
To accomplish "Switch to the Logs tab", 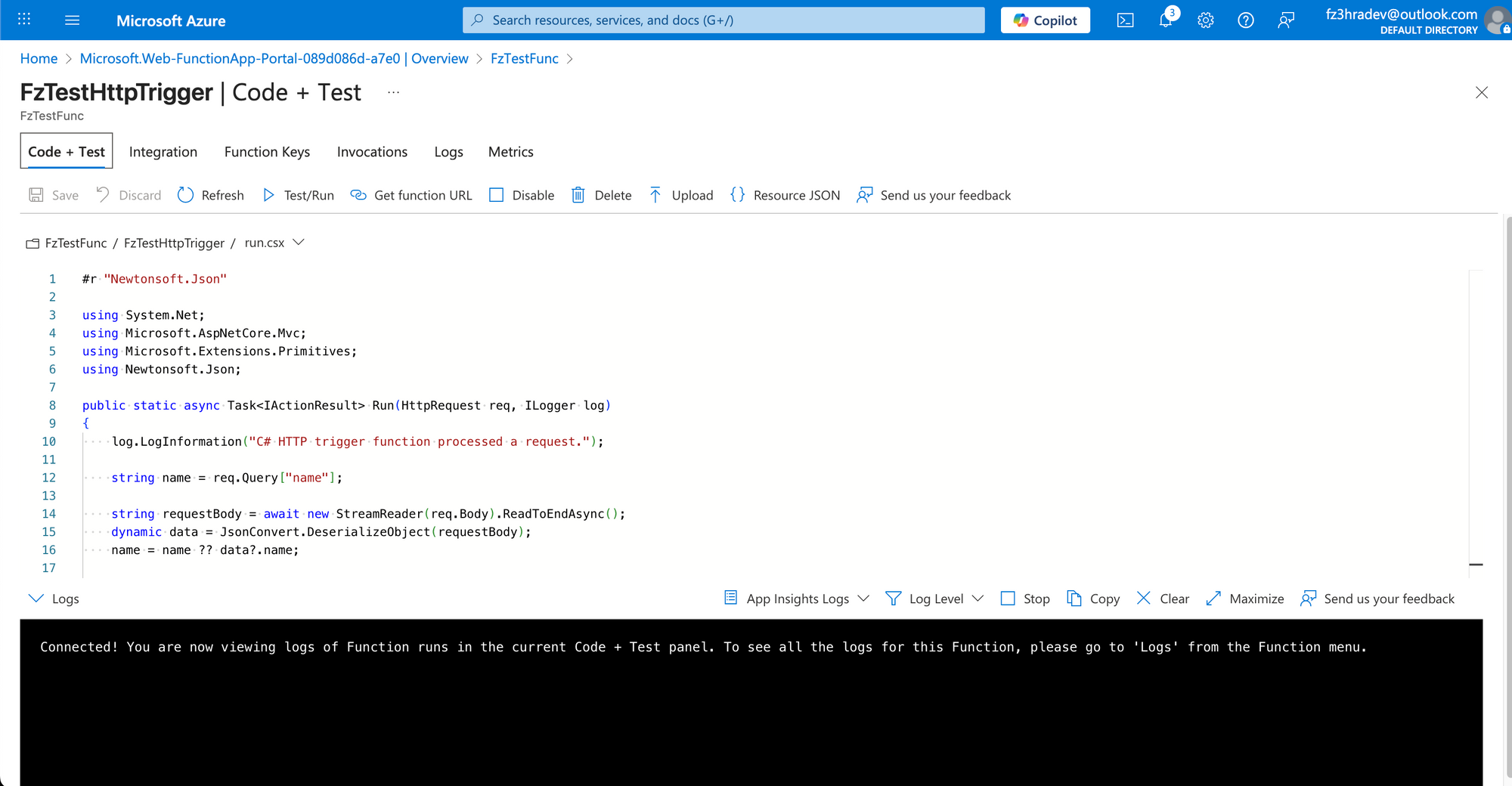I will click(448, 151).
